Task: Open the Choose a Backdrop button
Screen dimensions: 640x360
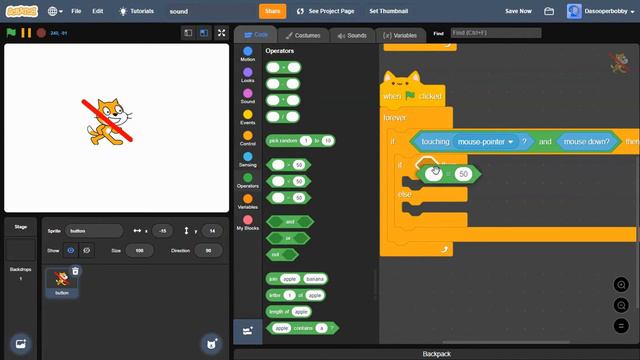Action: [21, 344]
